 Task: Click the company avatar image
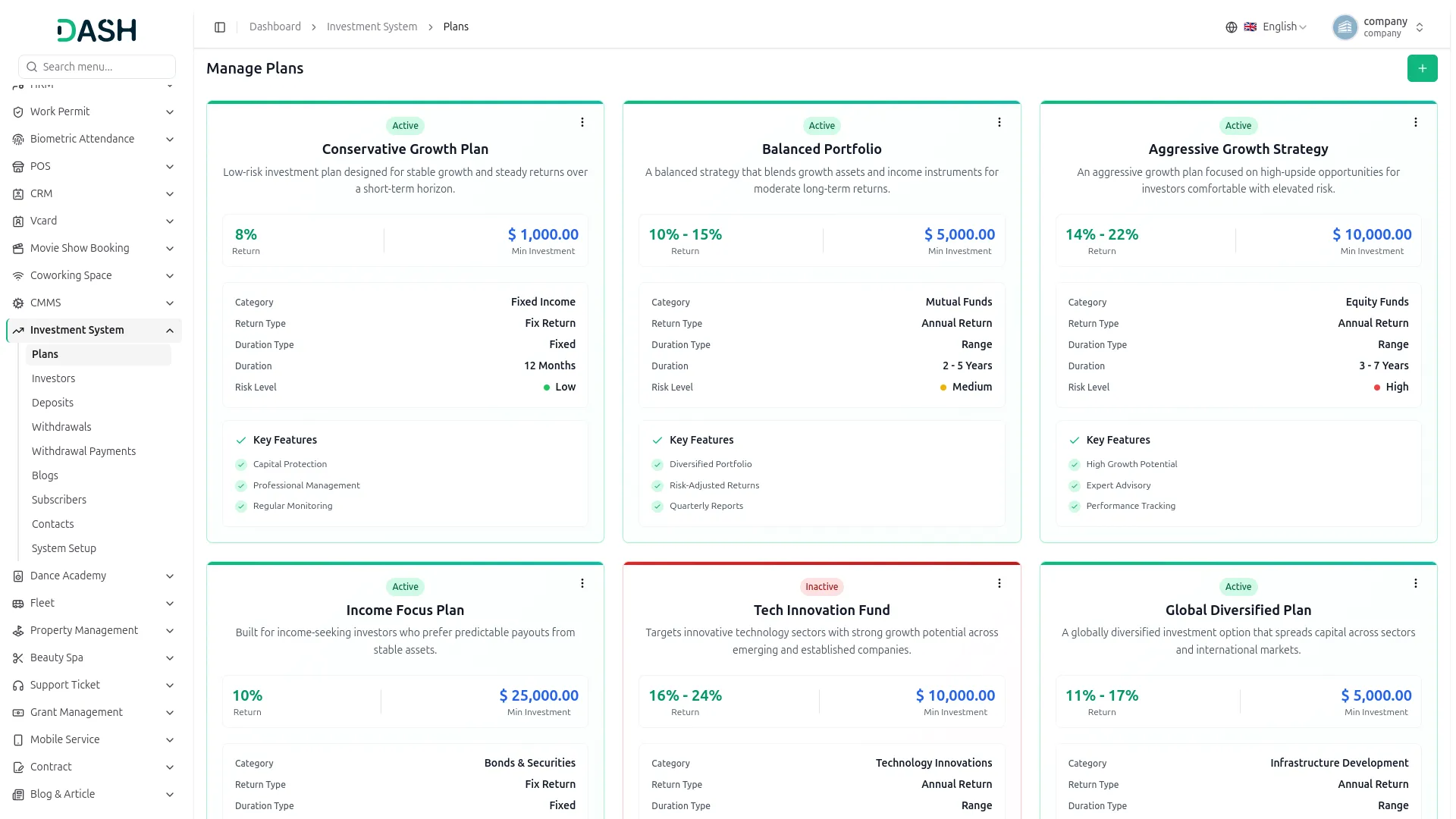point(1345,27)
